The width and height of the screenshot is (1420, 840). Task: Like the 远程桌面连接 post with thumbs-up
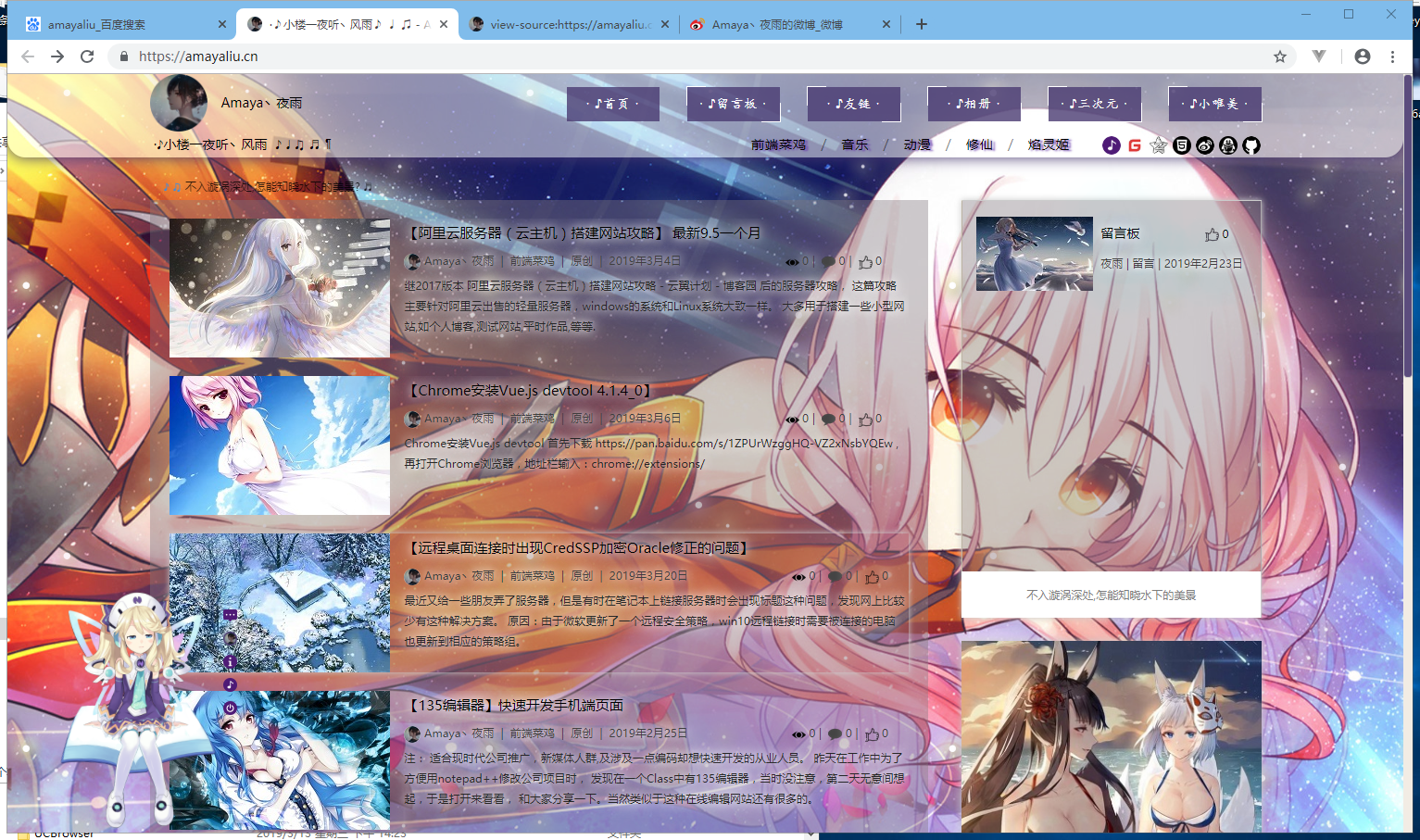[872, 577]
